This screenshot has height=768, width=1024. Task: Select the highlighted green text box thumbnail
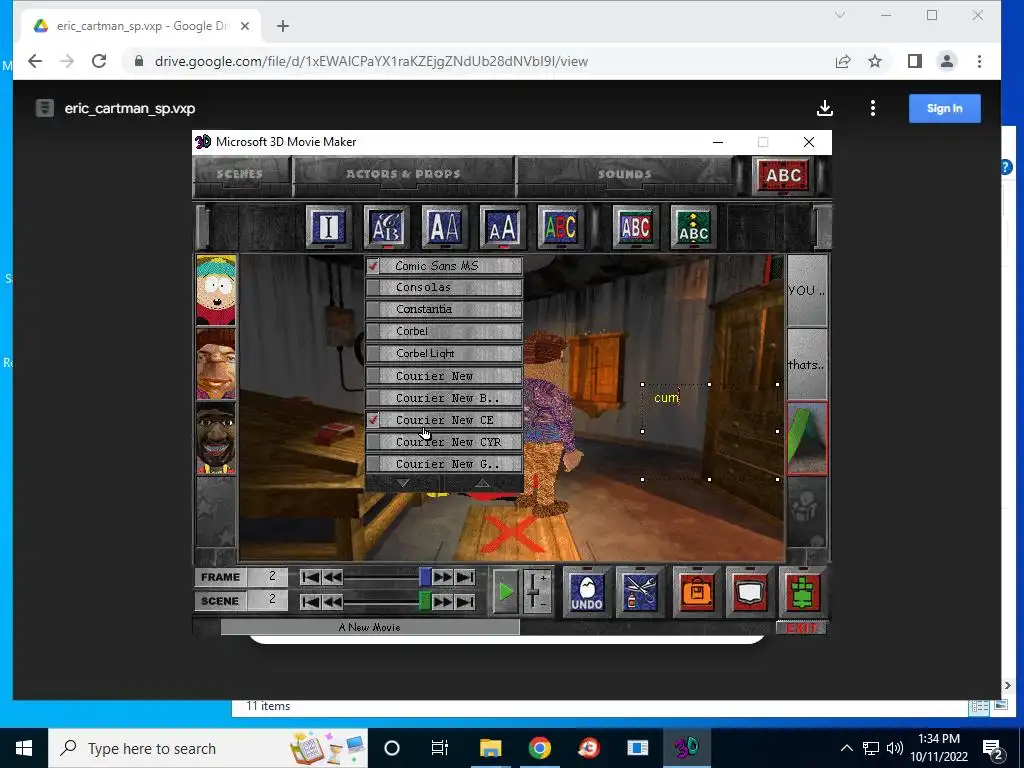(x=807, y=438)
